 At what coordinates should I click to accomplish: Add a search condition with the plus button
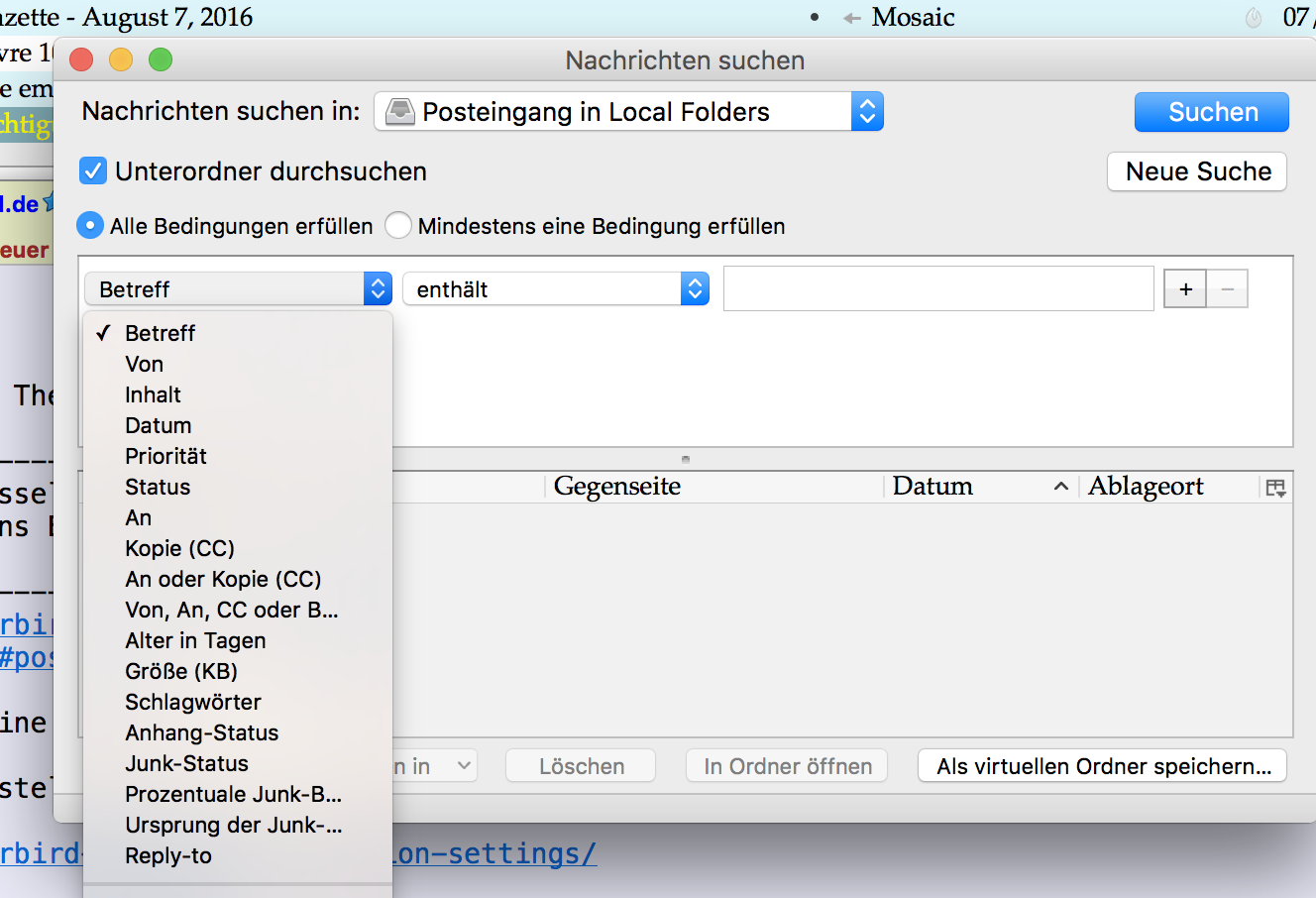(x=1185, y=289)
